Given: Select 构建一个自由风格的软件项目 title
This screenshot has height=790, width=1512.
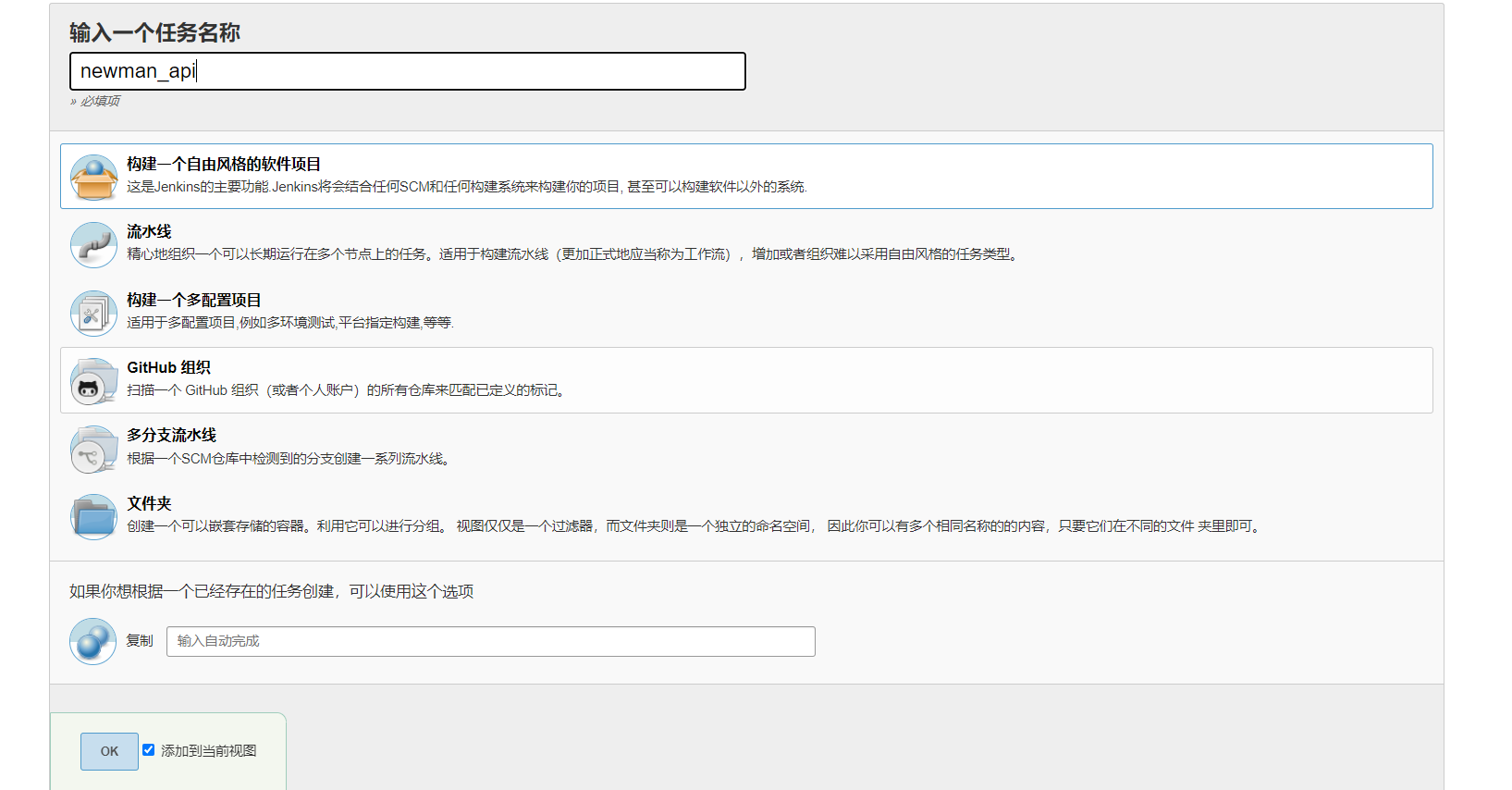Looking at the screenshot, I should coord(224,165).
